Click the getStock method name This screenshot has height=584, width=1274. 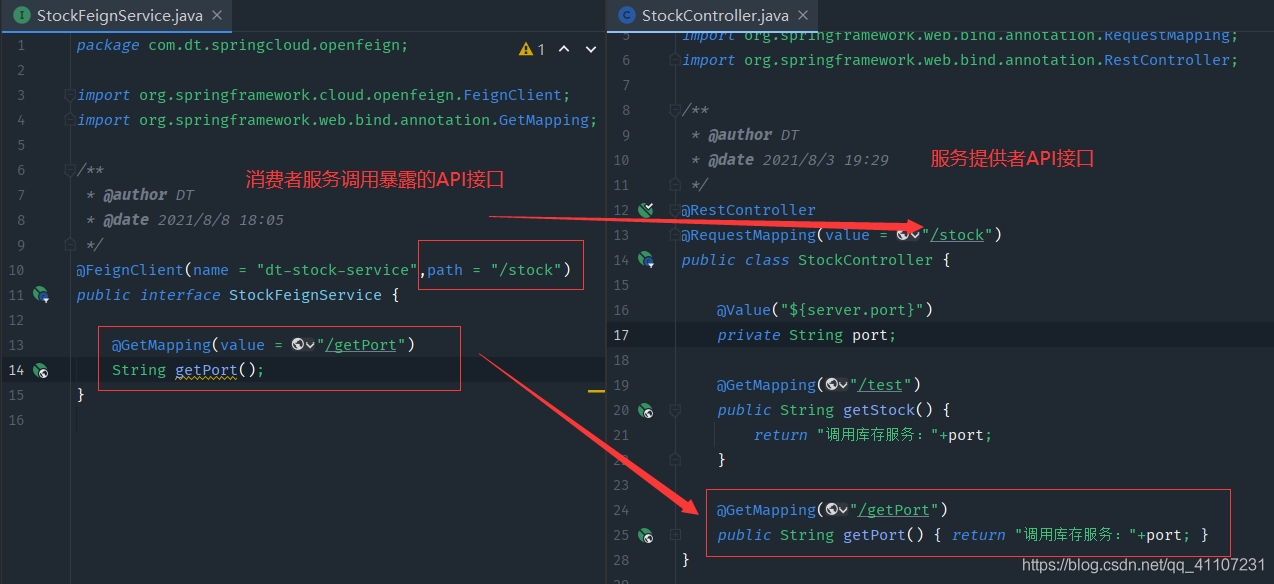(x=879, y=410)
